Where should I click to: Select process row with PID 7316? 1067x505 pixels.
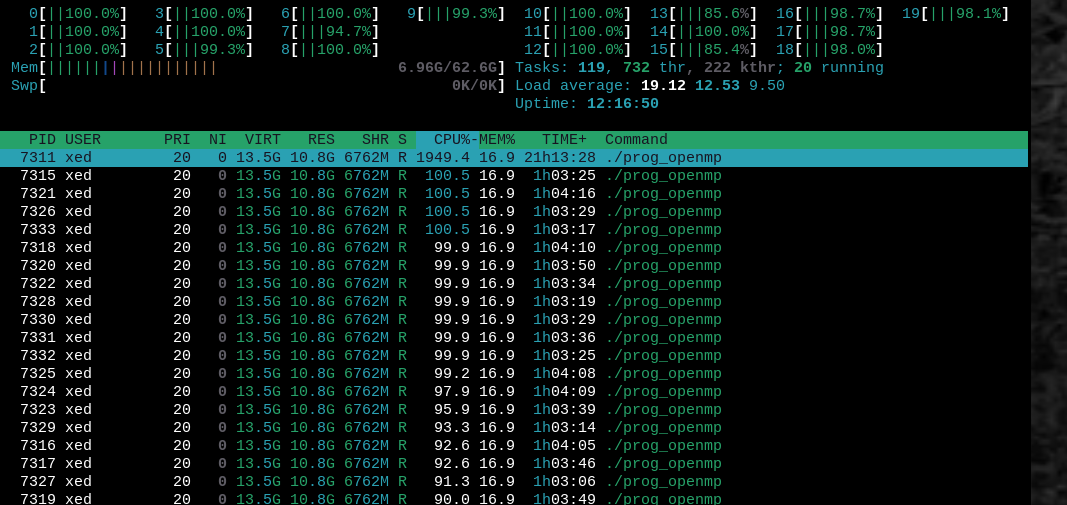click(x=514, y=446)
